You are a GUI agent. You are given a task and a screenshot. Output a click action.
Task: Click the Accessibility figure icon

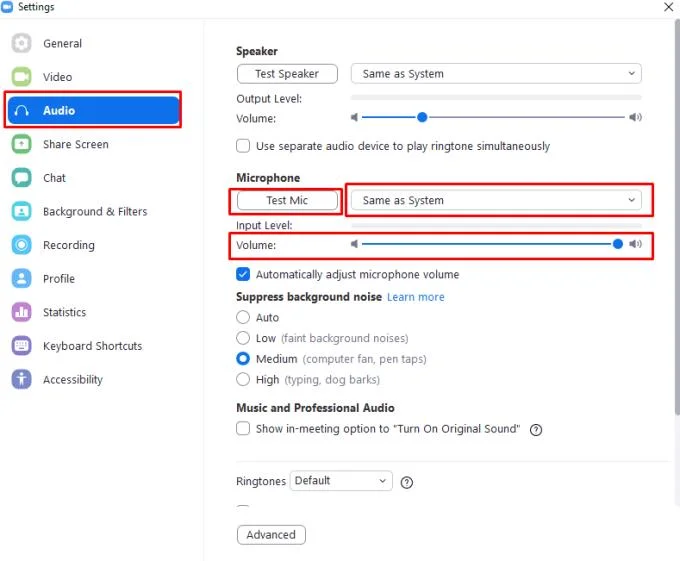coord(21,379)
